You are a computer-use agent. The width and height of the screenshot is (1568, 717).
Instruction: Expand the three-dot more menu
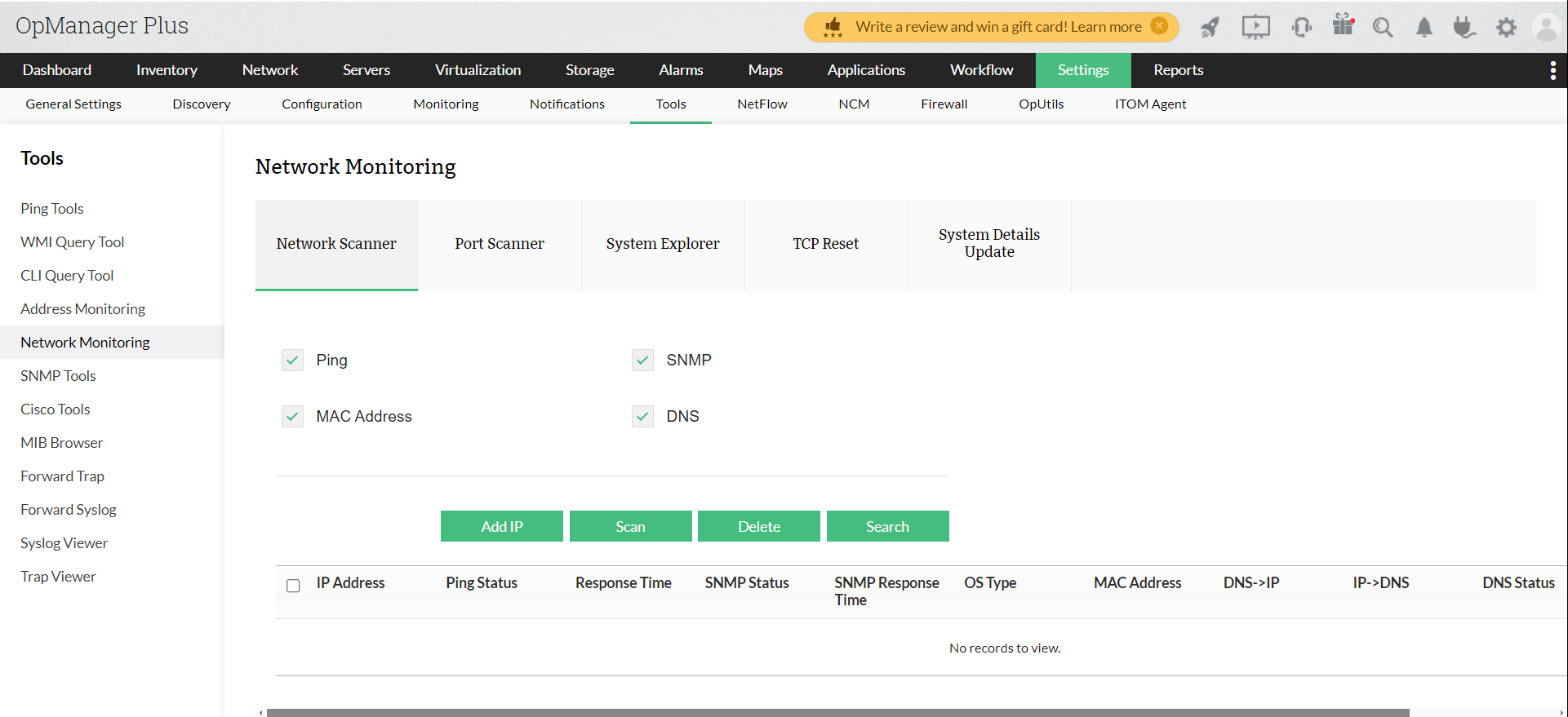(x=1552, y=71)
